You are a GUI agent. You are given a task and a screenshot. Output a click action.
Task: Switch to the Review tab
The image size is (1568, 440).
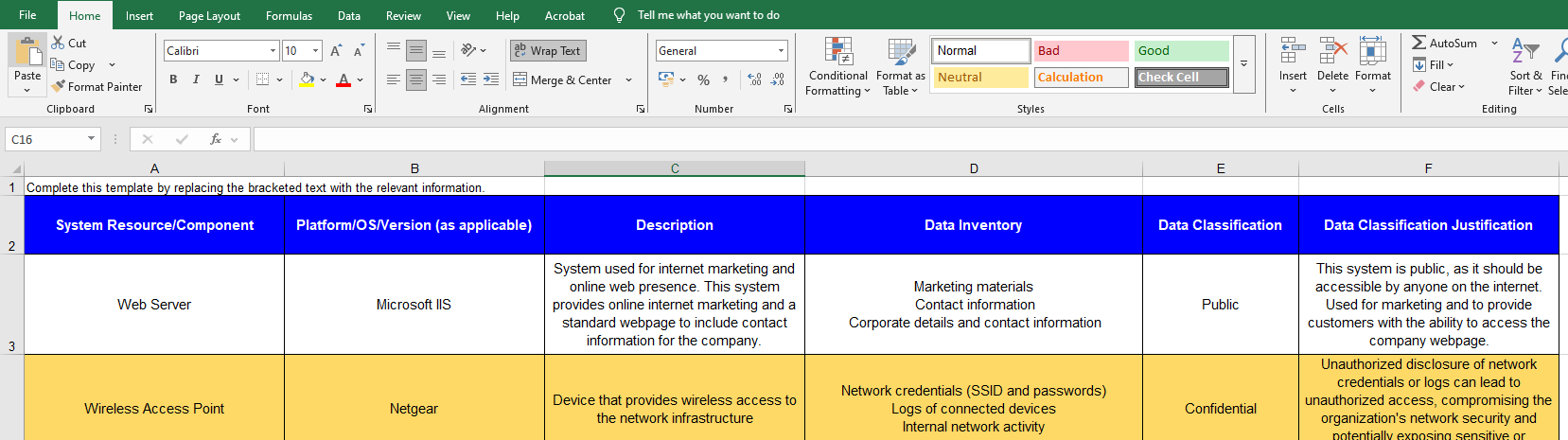click(x=403, y=15)
